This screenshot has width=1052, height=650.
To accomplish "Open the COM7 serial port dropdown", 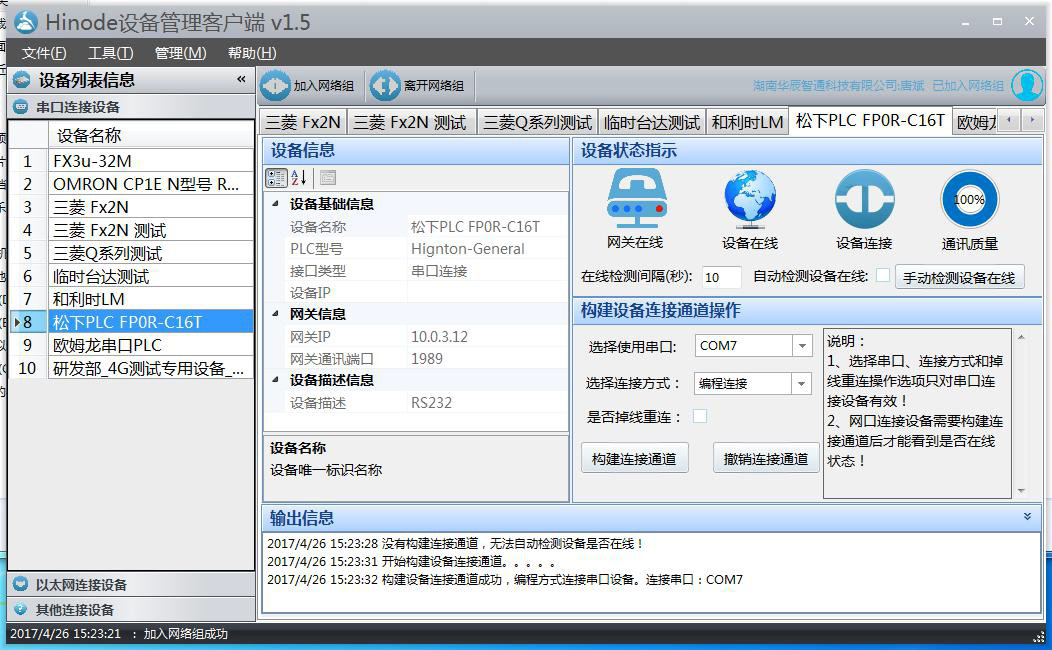I will [804, 345].
